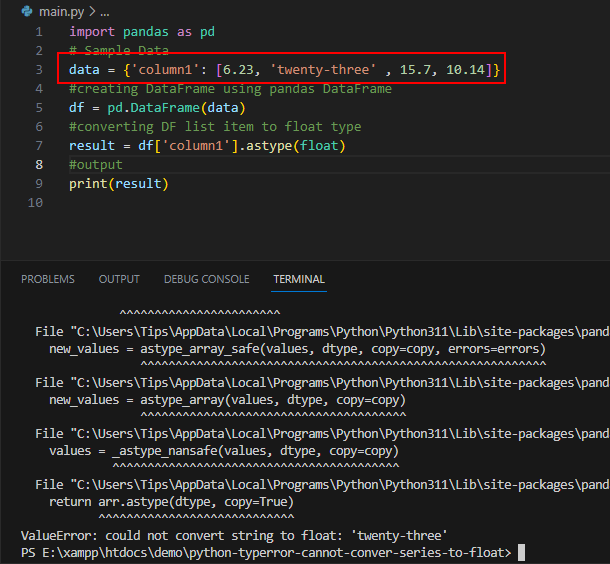610x564 pixels.
Task: Click line number 3 in the gutter
Action: 39,70
